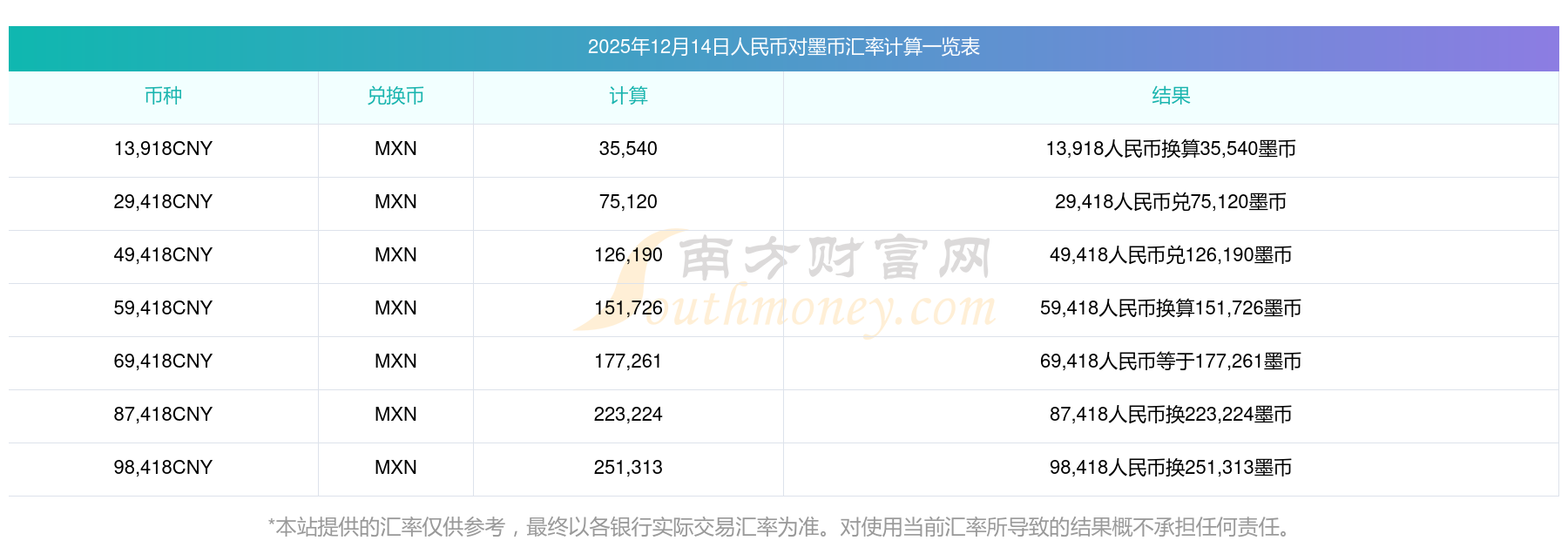Select the 29,418CNY cell
Screen dimensions: 1568x554
pos(163,202)
